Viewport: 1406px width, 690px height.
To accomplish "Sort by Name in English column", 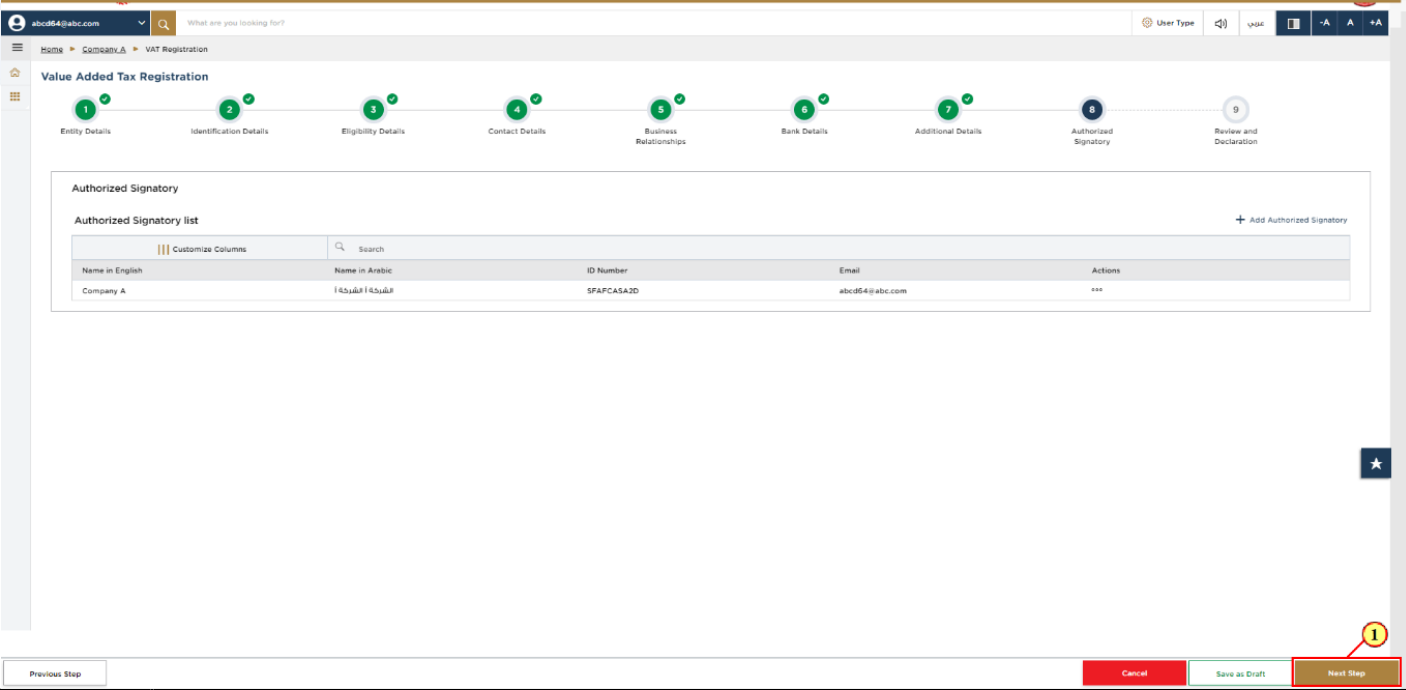I will click(112, 271).
